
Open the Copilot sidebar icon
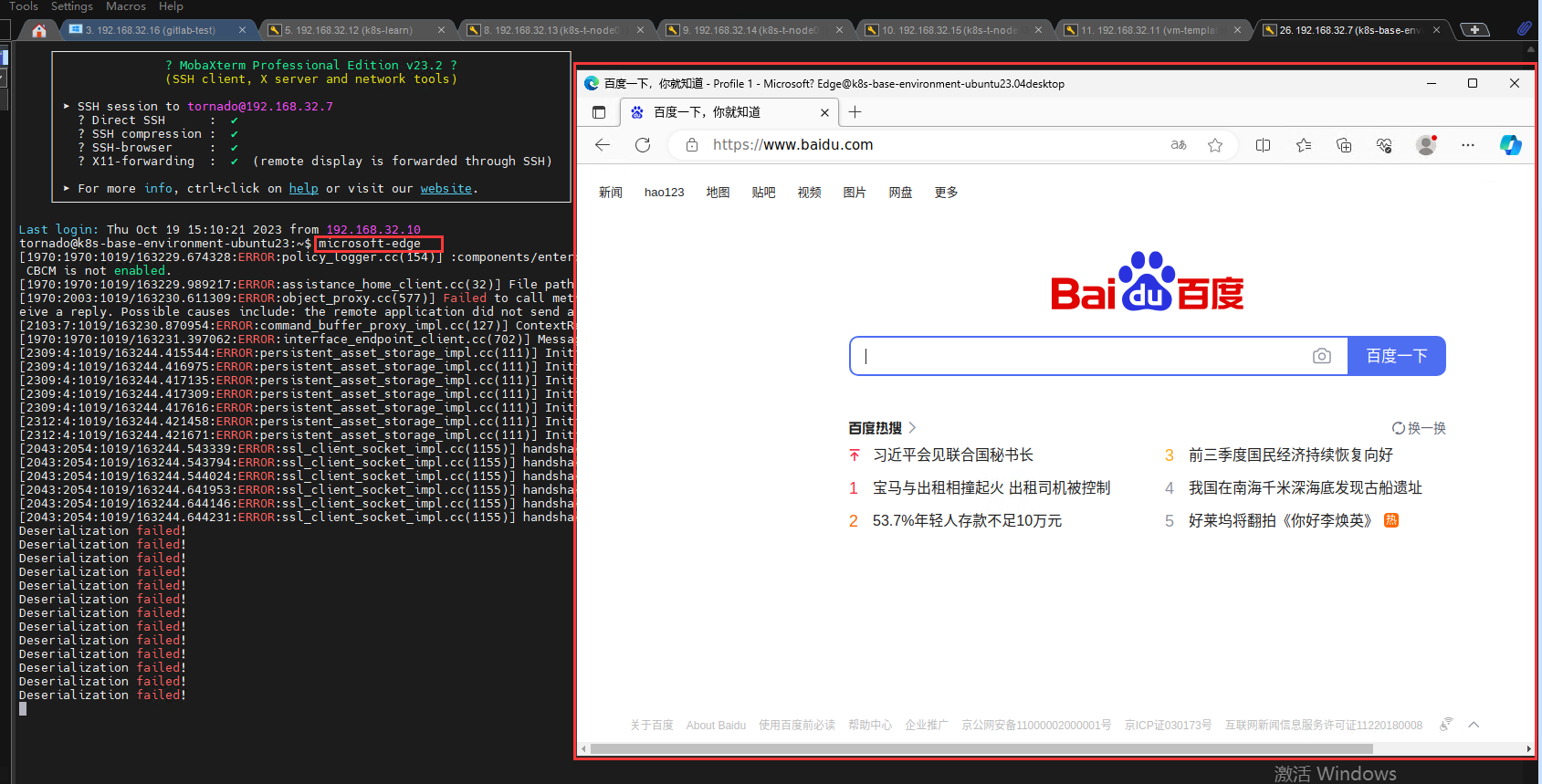click(x=1510, y=145)
